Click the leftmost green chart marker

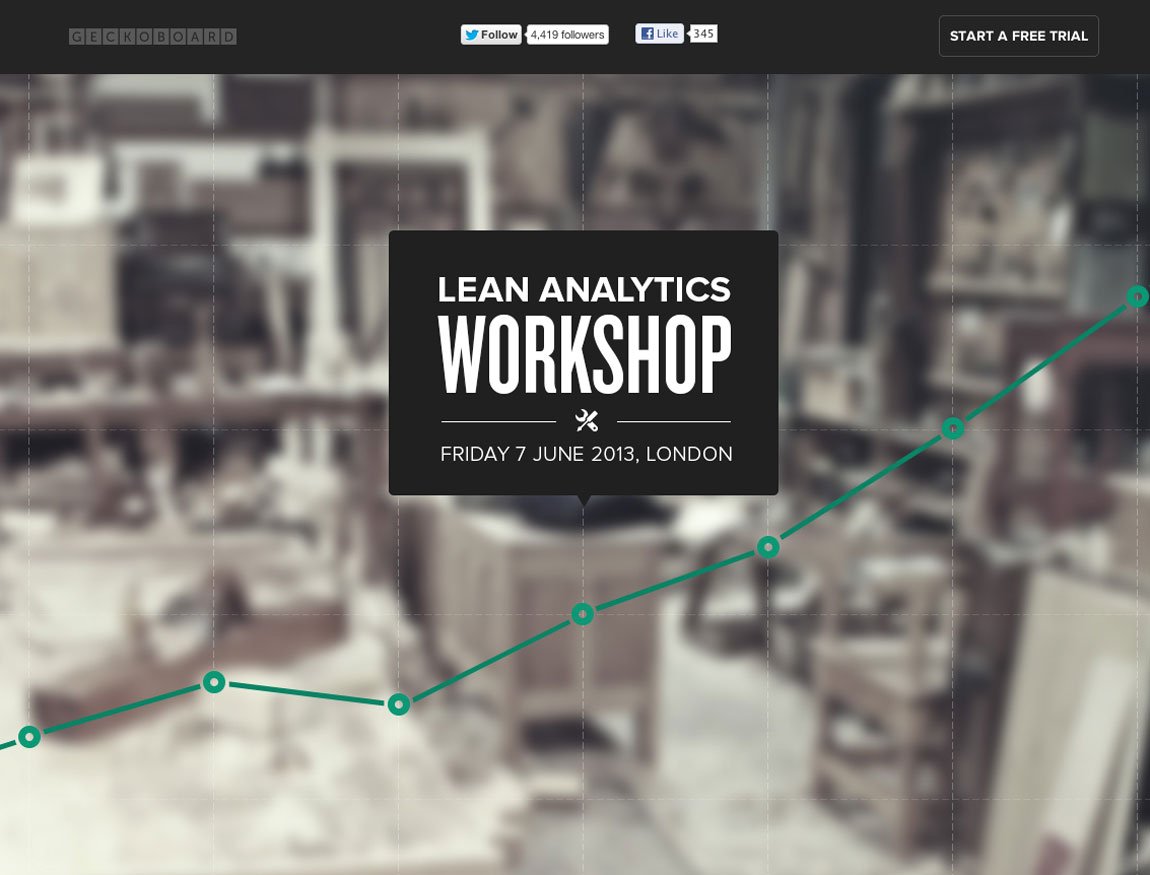coord(30,738)
